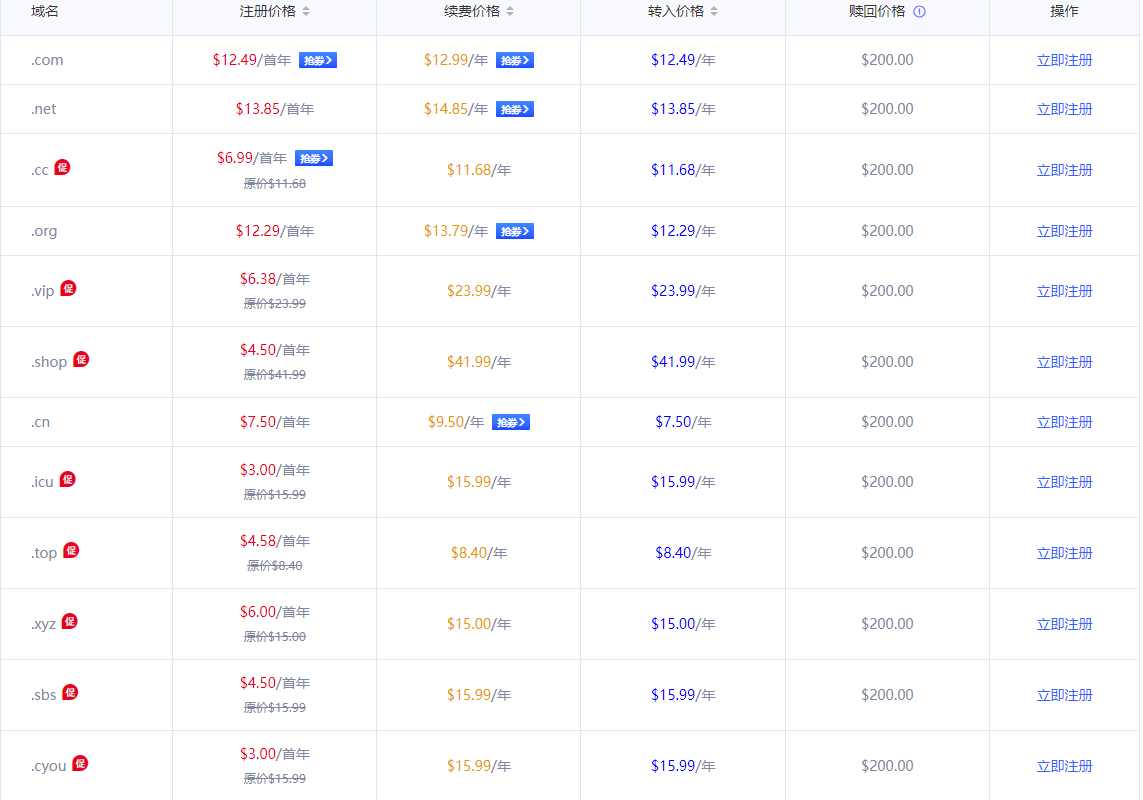1143x800 pixels.
Task: Register the .top domain via 立即注册
Action: [1064, 553]
